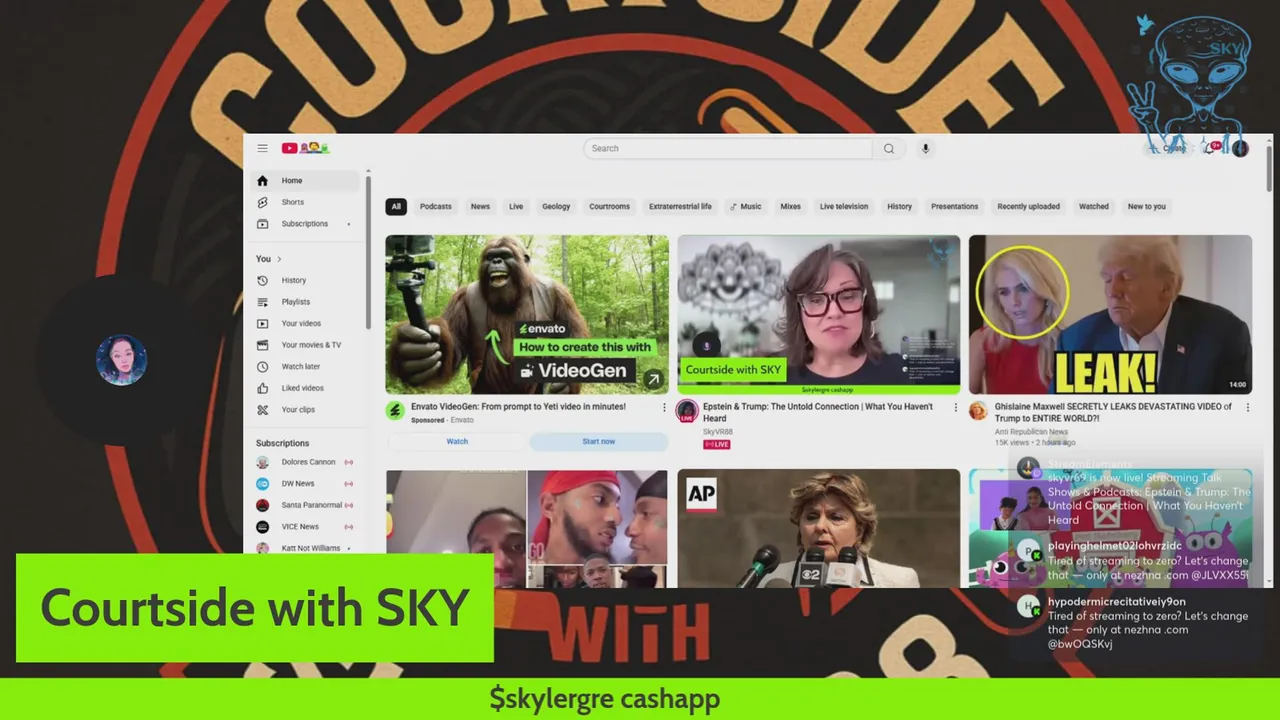This screenshot has height=720, width=1280.
Task: Start voice search with the microphone icon
Action: click(x=925, y=148)
